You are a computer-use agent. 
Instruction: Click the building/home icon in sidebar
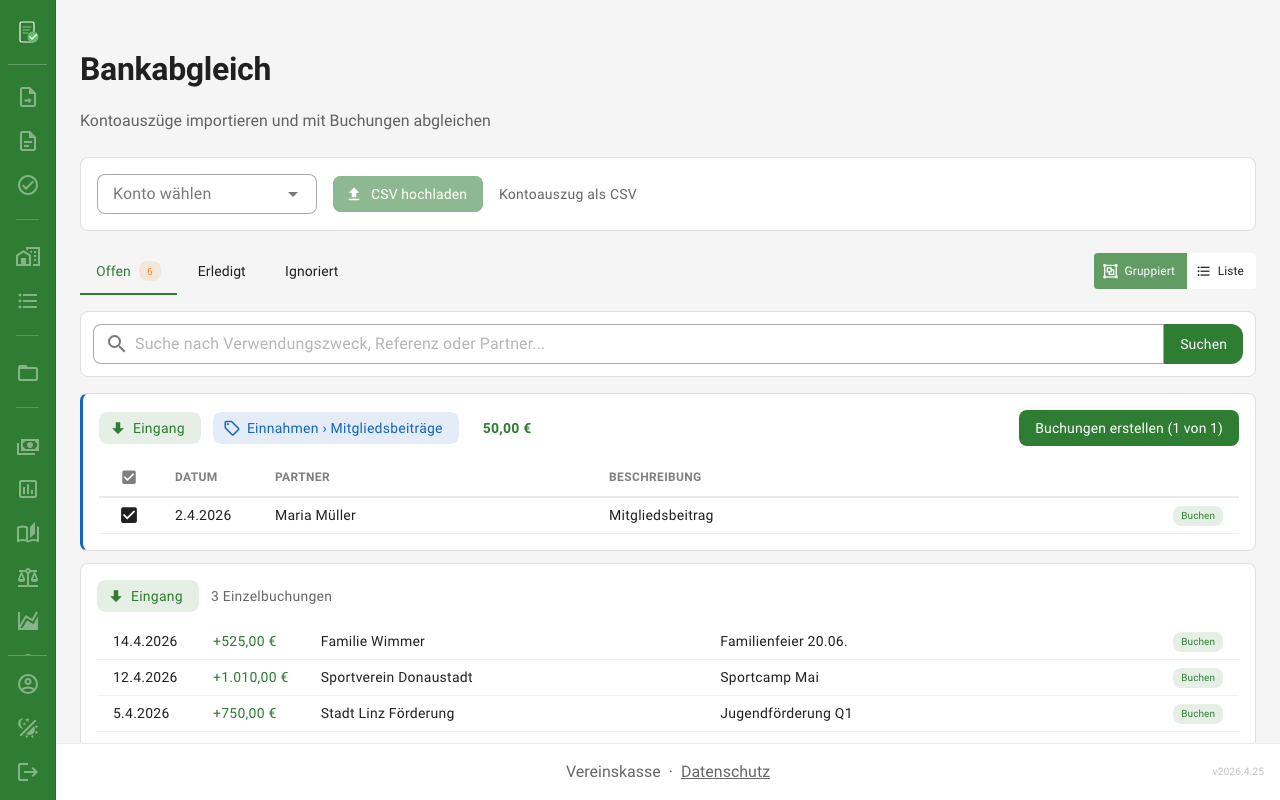(28, 257)
